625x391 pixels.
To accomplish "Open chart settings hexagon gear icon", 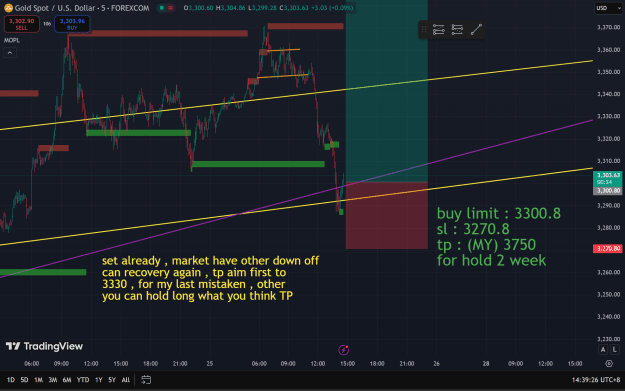I will point(609,363).
